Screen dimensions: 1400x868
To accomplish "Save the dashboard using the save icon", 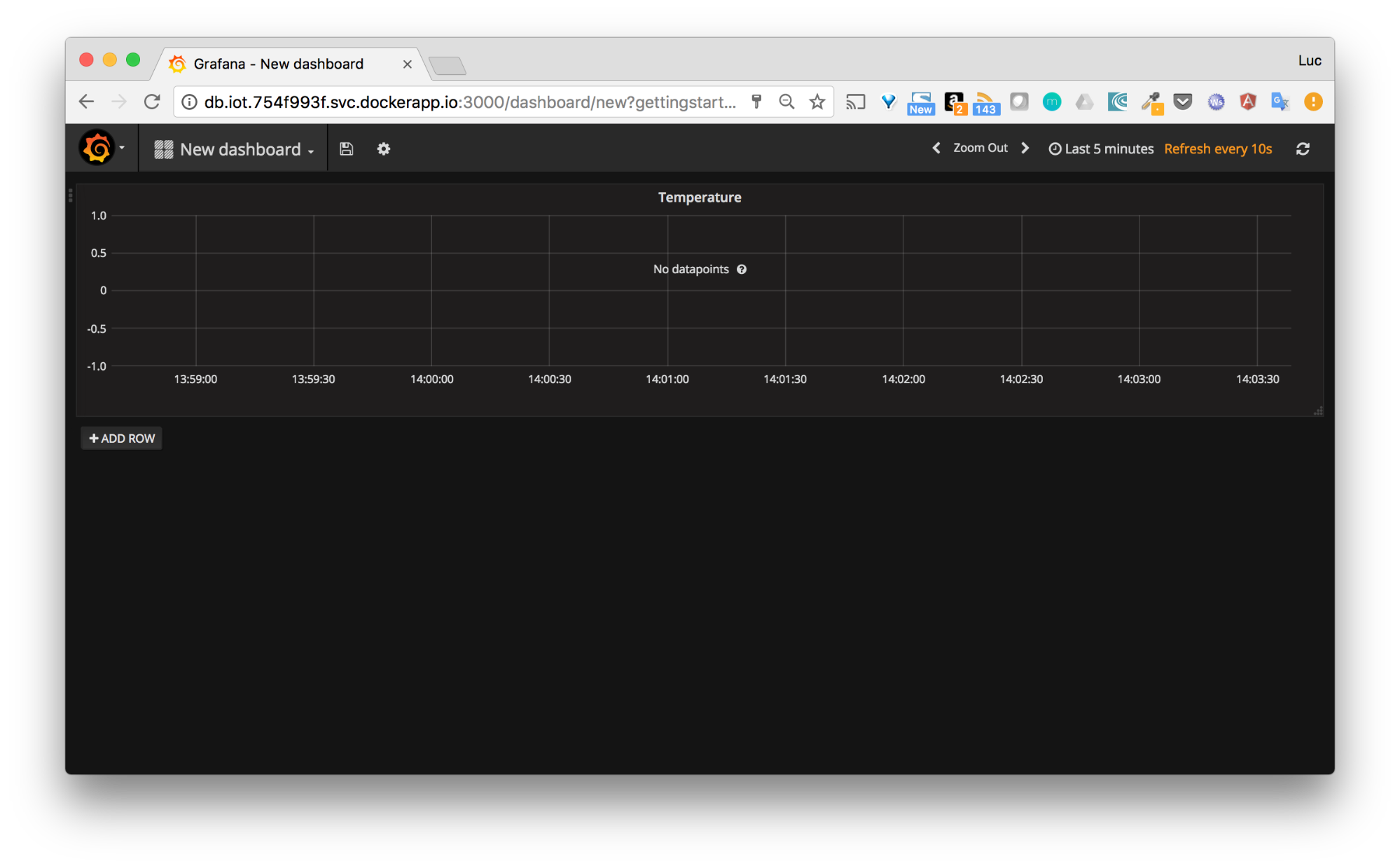I will tap(346, 149).
